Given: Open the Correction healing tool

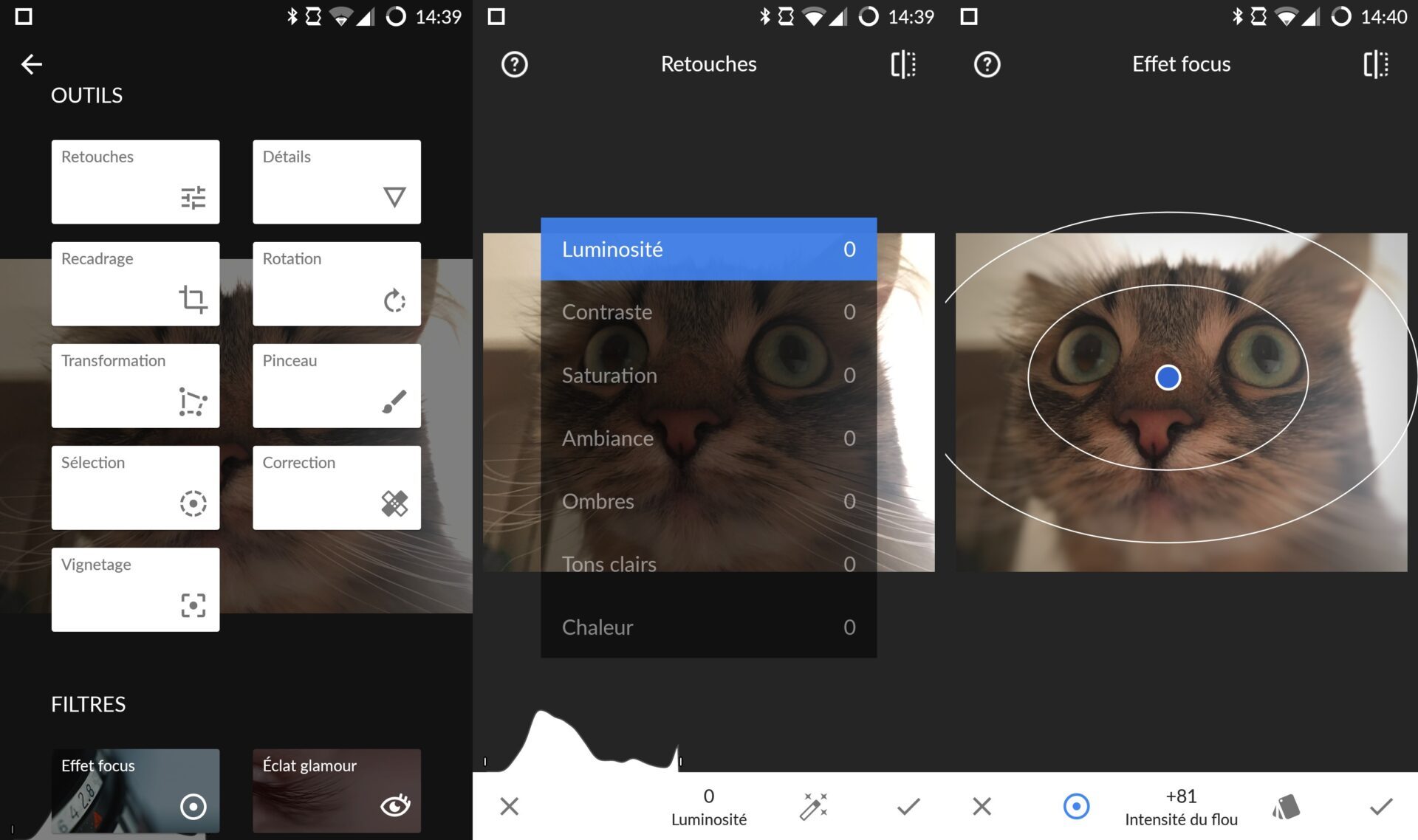Looking at the screenshot, I should coord(336,487).
